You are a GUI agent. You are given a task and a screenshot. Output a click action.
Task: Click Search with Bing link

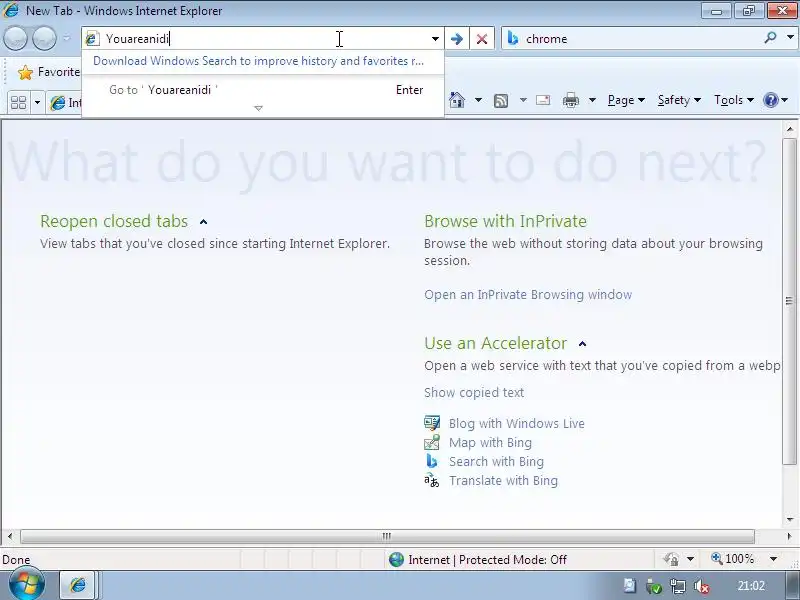496,462
